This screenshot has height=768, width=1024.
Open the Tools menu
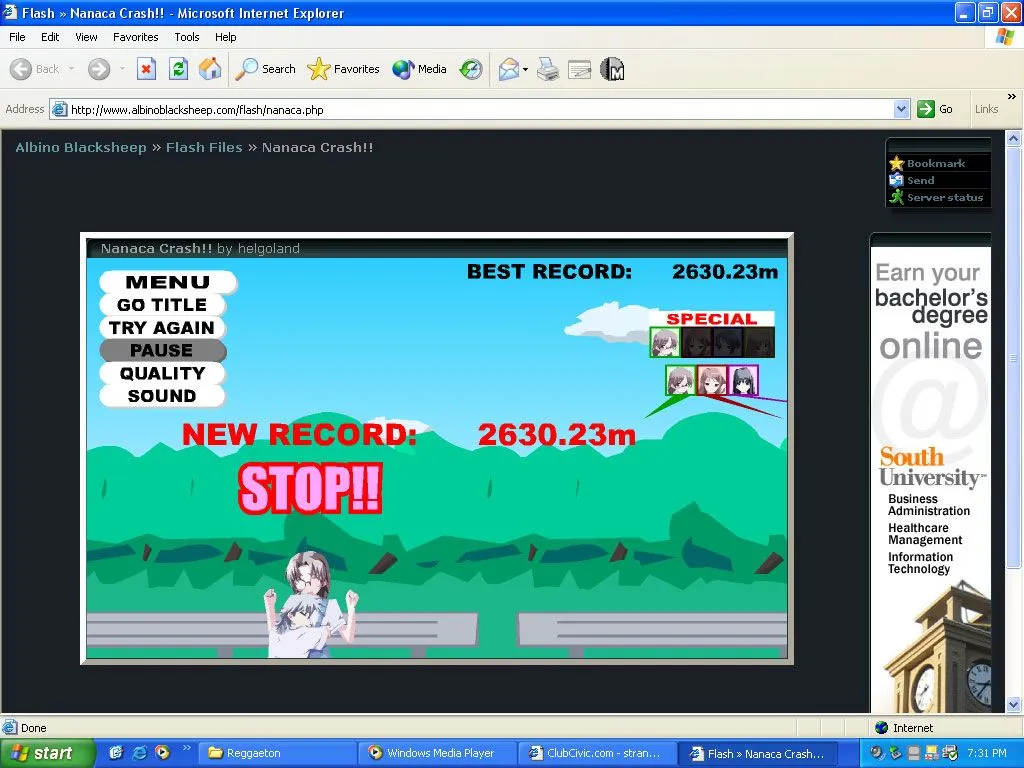[186, 37]
